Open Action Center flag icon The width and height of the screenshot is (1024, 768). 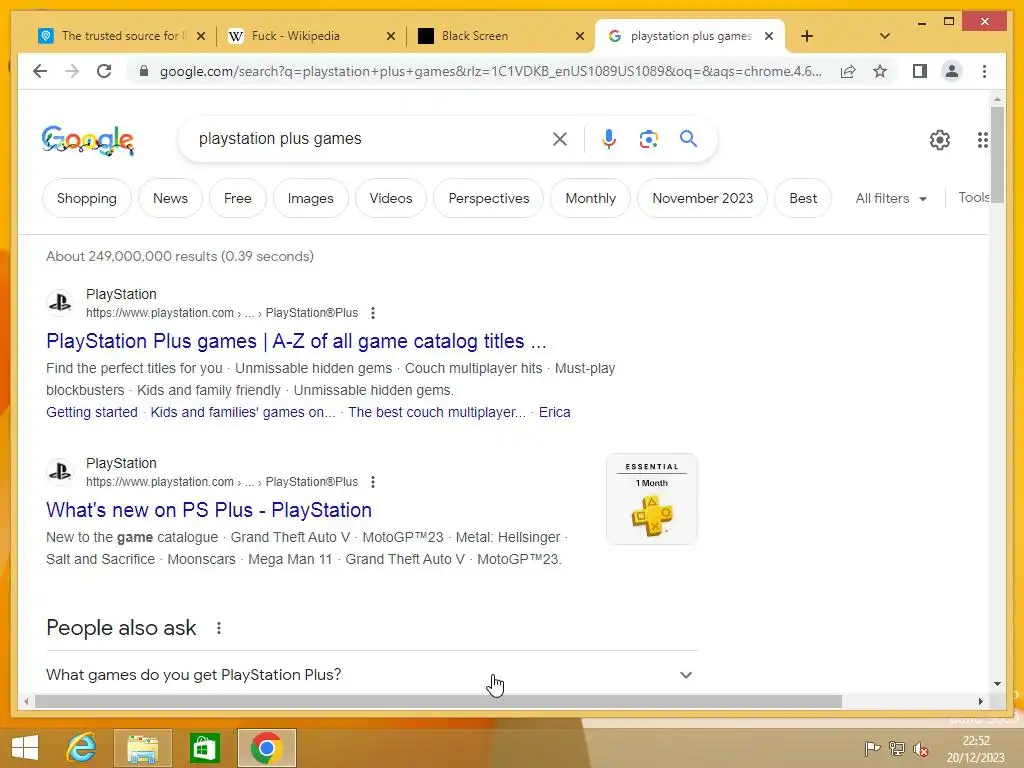871,749
